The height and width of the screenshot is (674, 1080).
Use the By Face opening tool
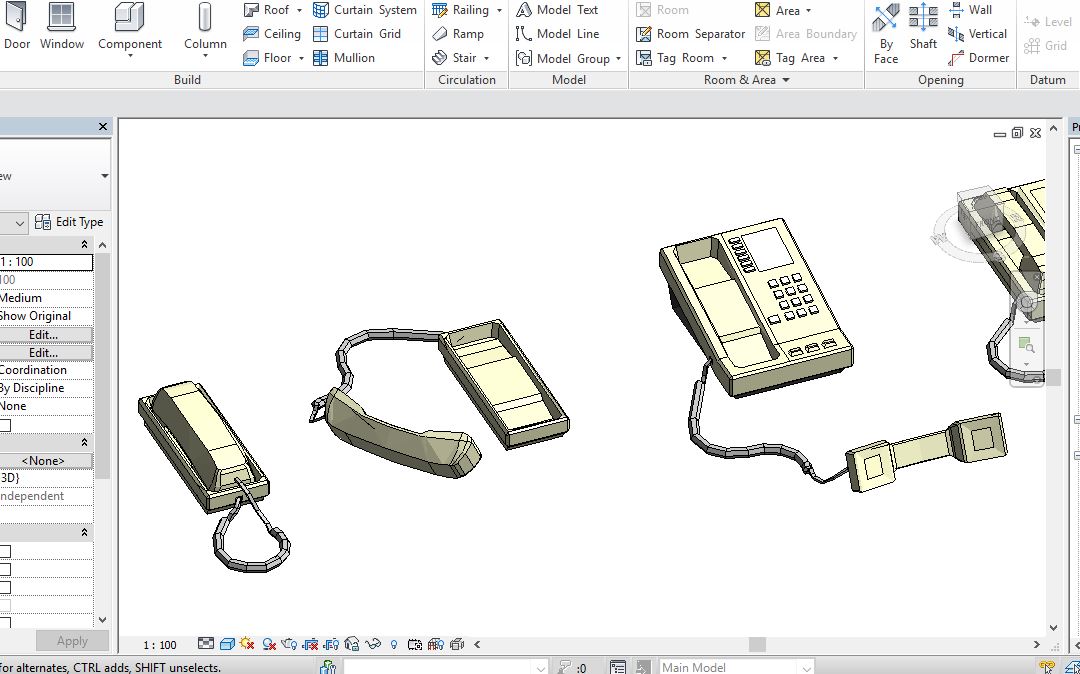point(886,30)
